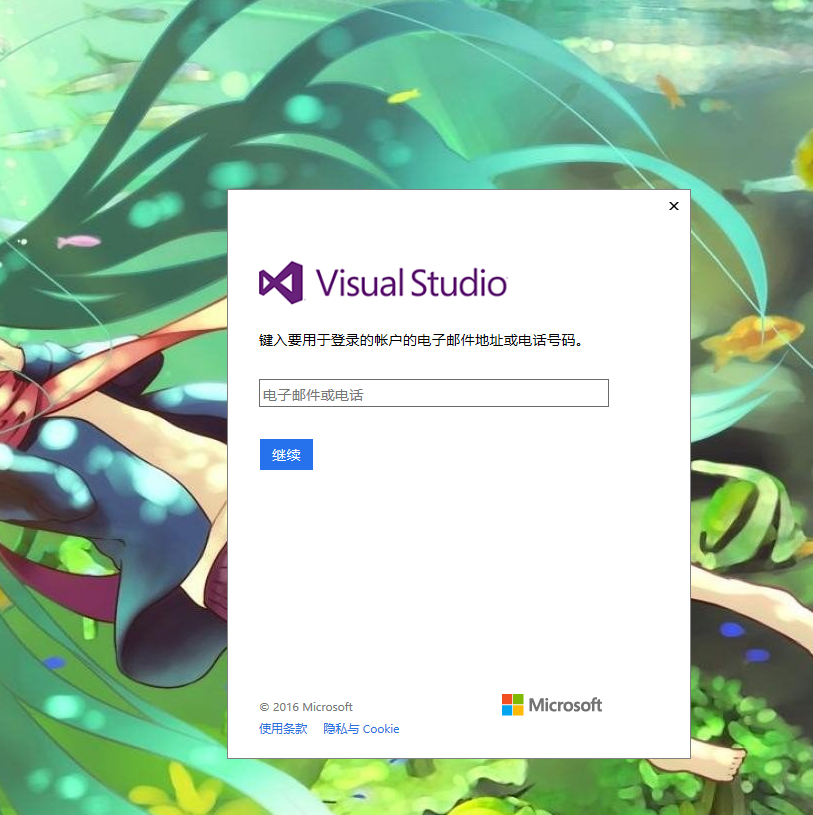Click the Visual Studio title text
The image size is (813, 815).
pos(411,283)
